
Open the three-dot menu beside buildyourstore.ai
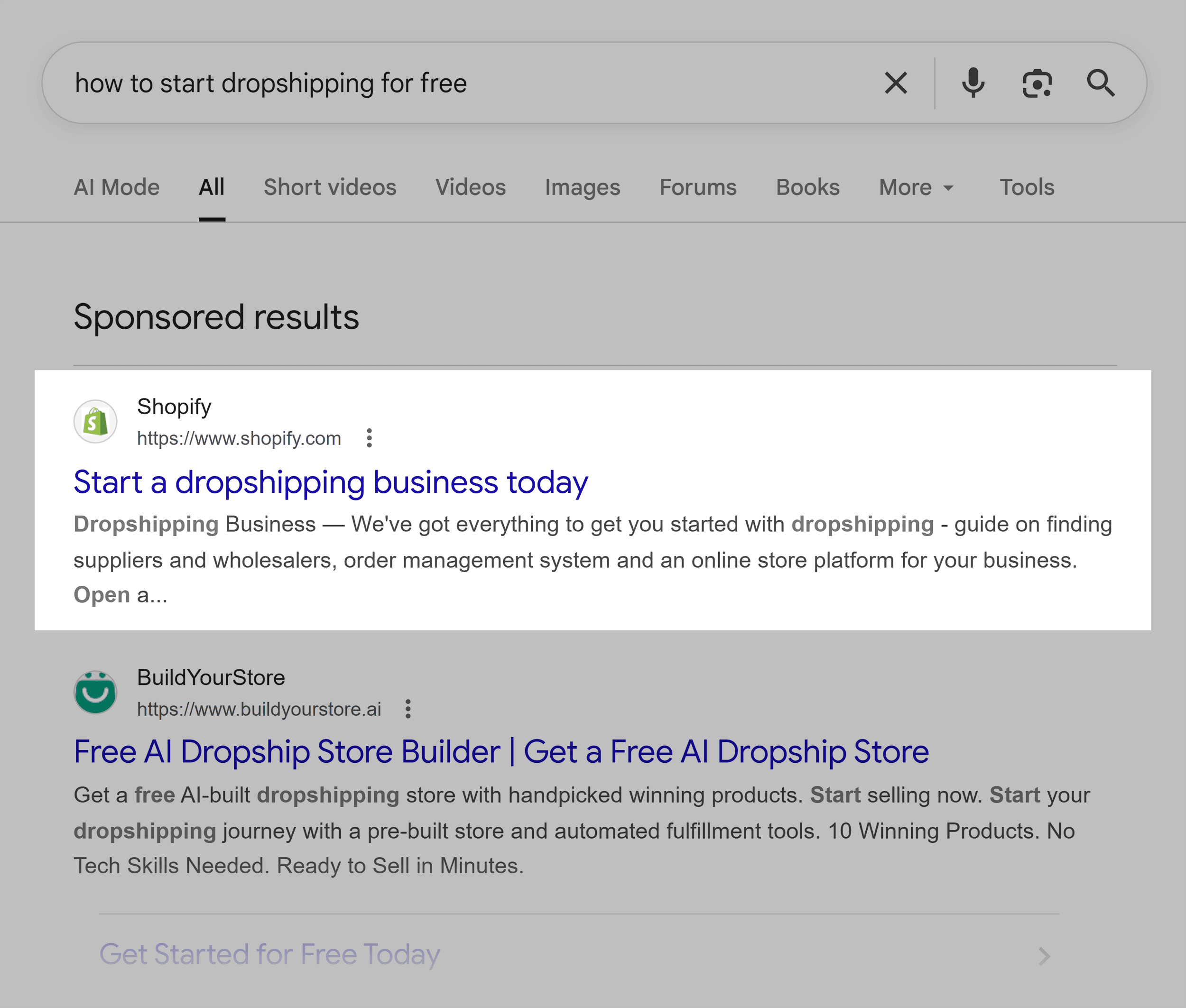408,709
